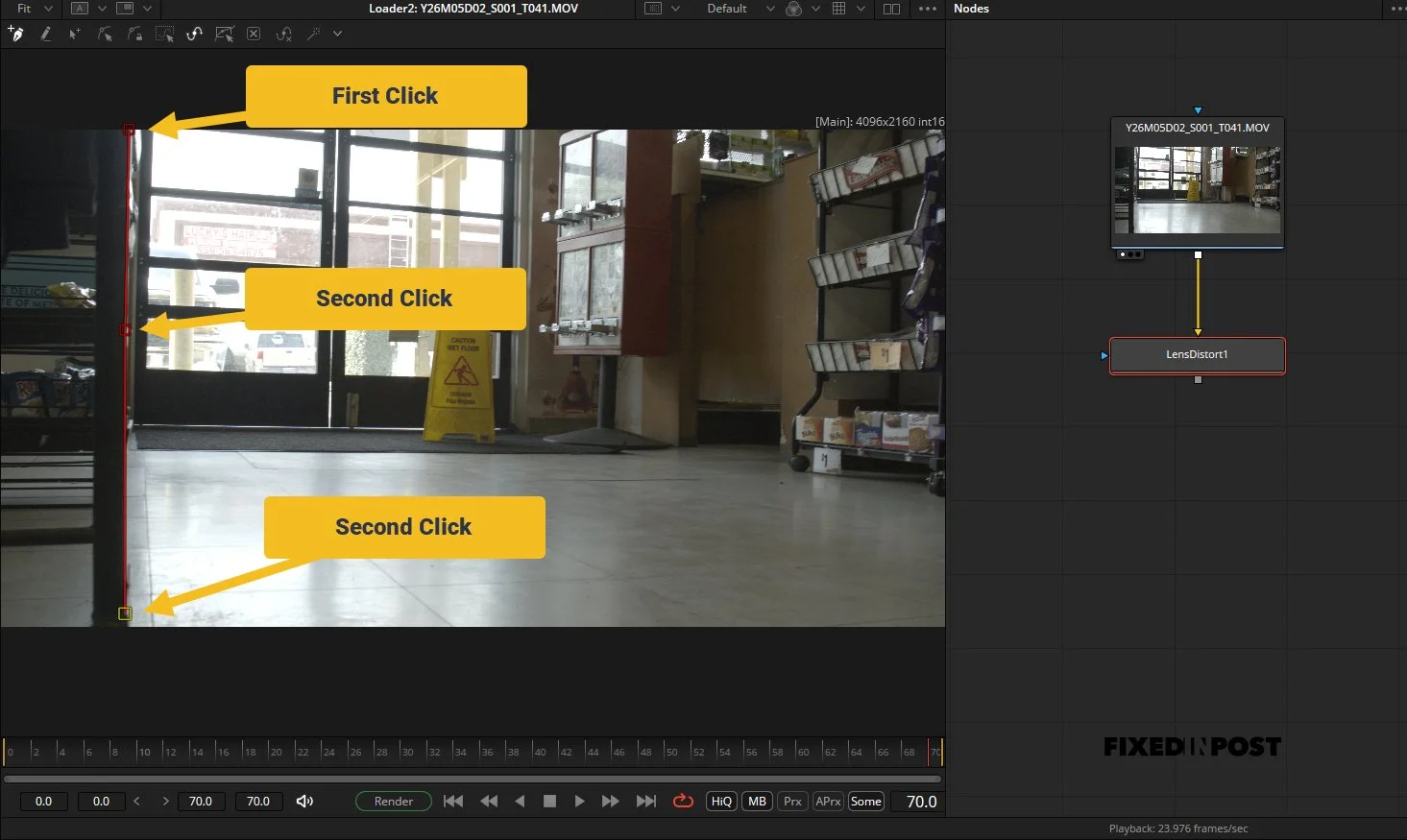Choose the select-all-points marquee tool
Viewport: 1407px width, 840px height.
click(x=165, y=34)
